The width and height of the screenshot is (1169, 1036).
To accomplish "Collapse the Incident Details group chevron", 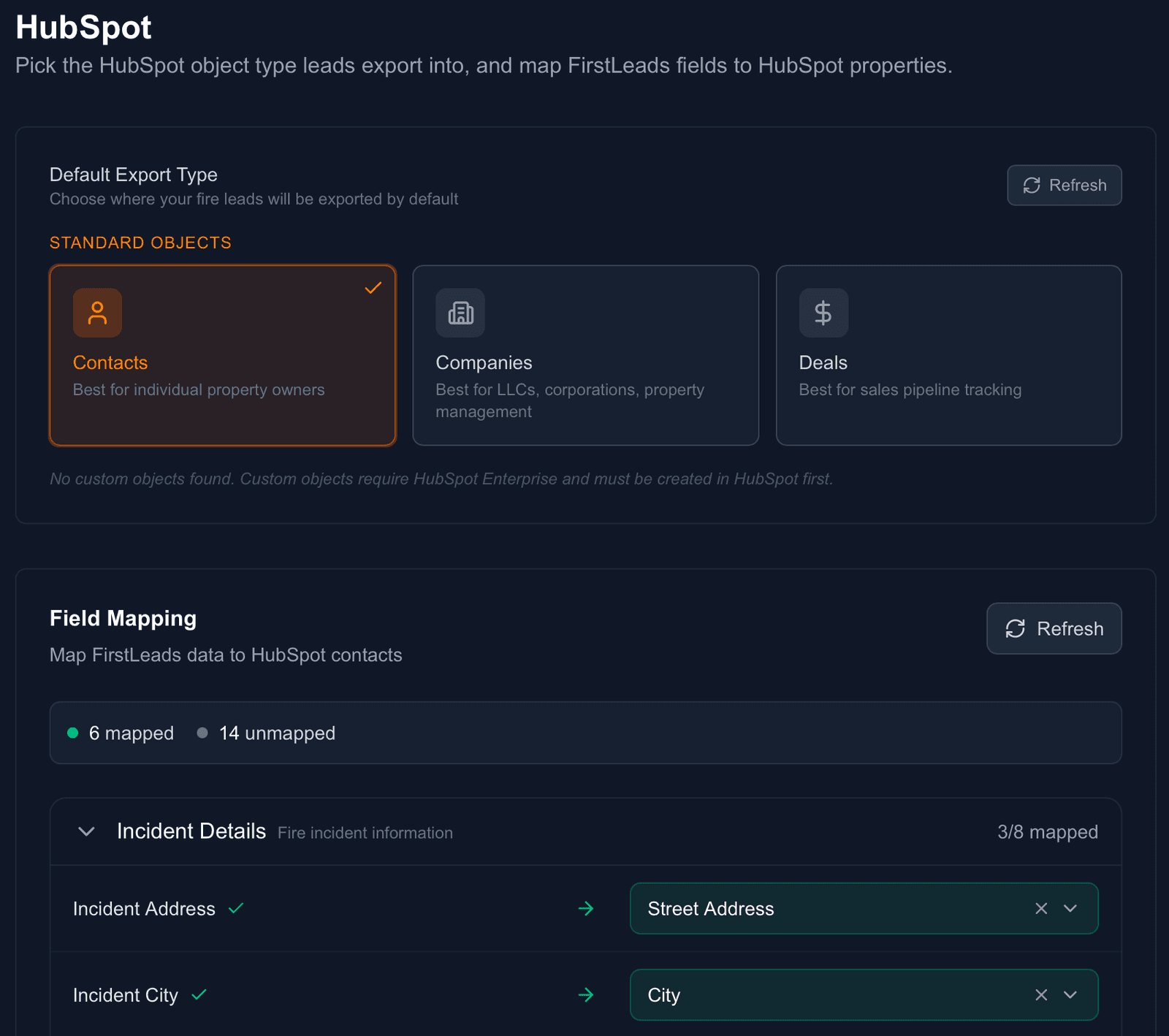I will pyautogui.click(x=86, y=831).
